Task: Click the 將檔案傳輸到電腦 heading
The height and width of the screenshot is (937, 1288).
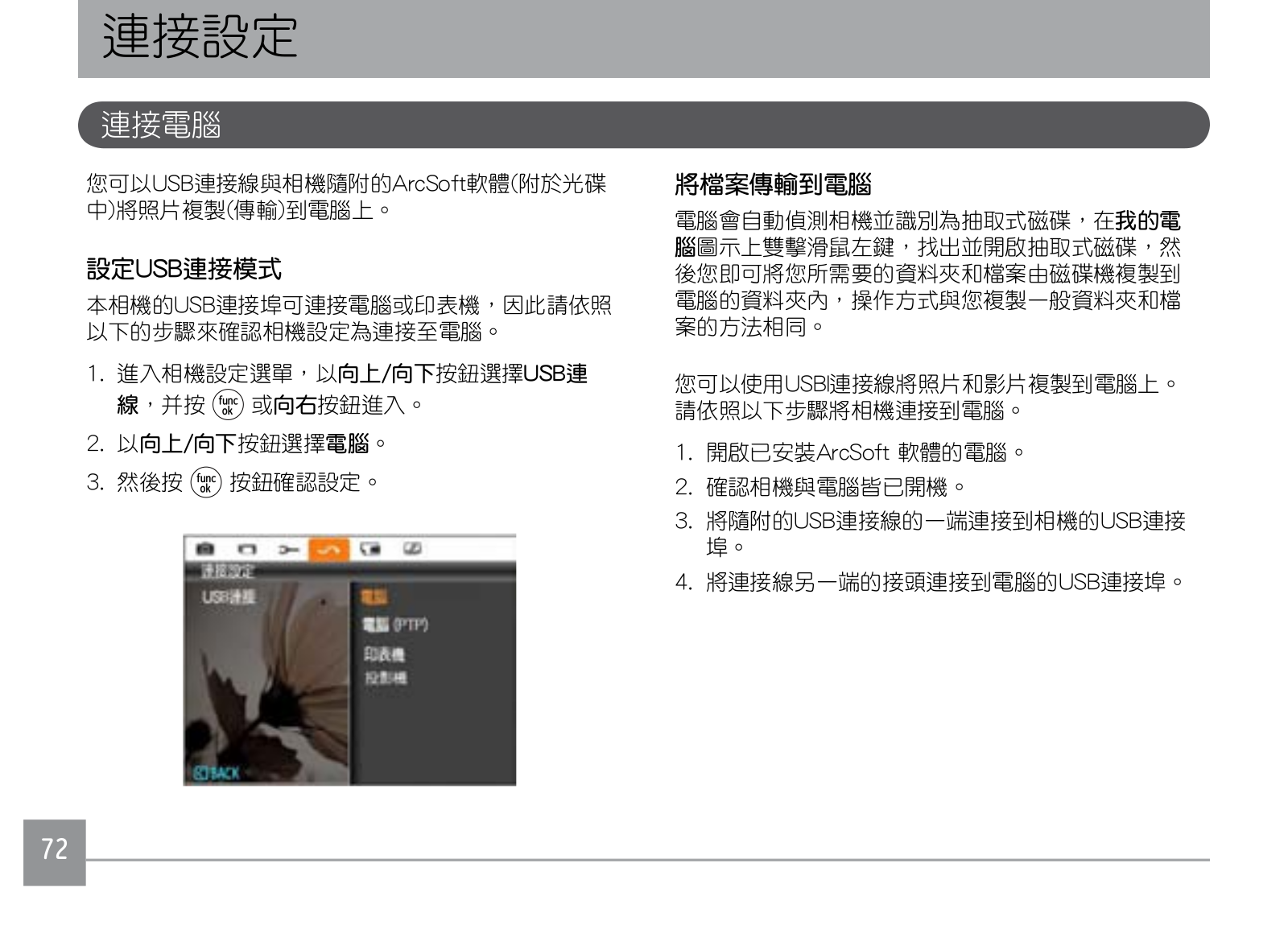Action: [773, 185]
